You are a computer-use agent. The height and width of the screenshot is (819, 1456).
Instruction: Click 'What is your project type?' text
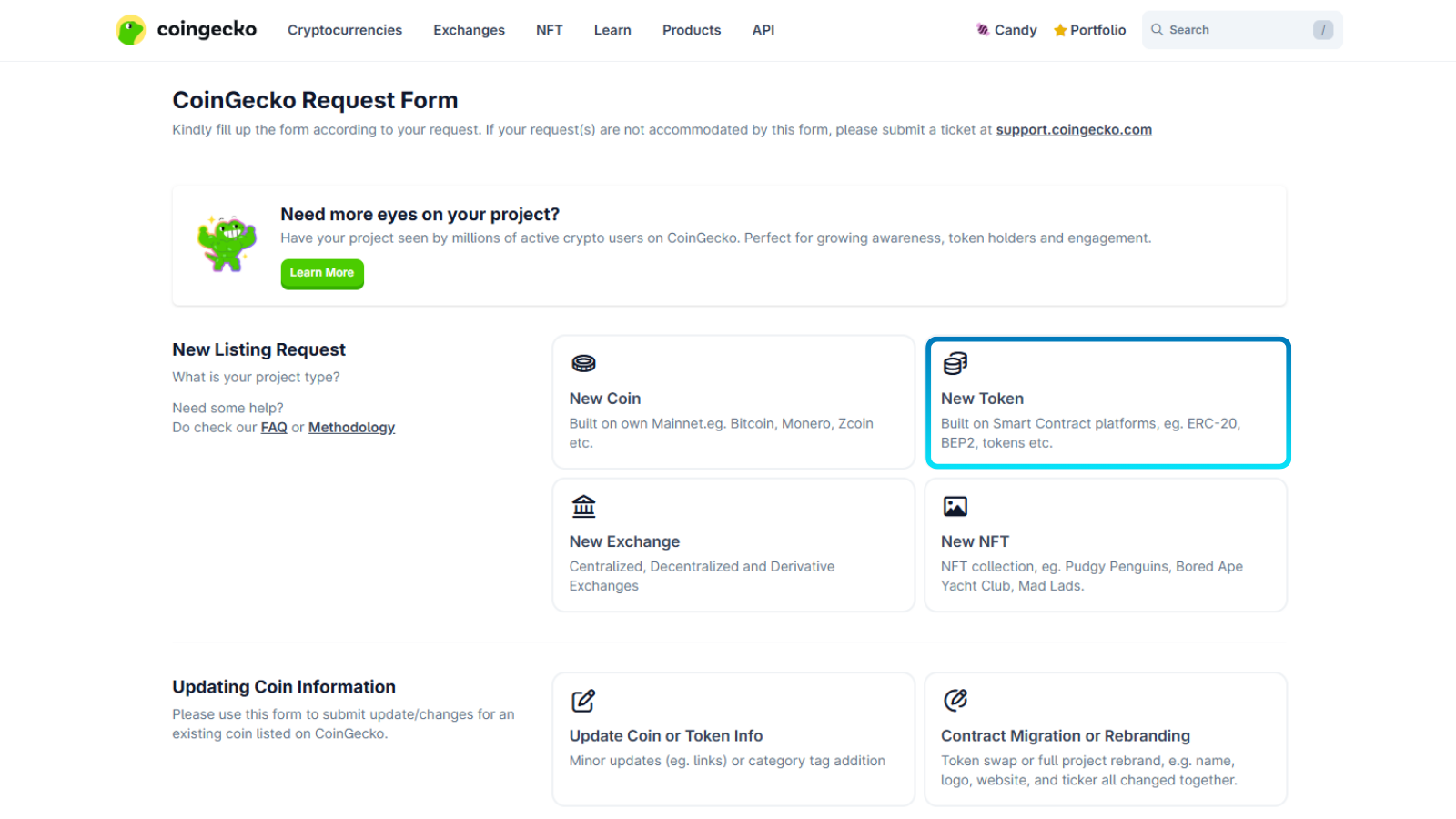[x=256, y=378]
